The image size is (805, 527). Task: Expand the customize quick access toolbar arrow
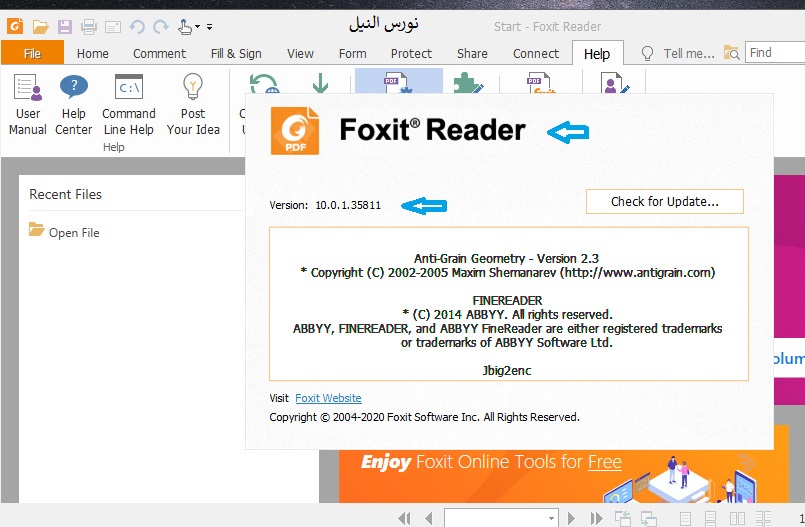pos(208,27)
